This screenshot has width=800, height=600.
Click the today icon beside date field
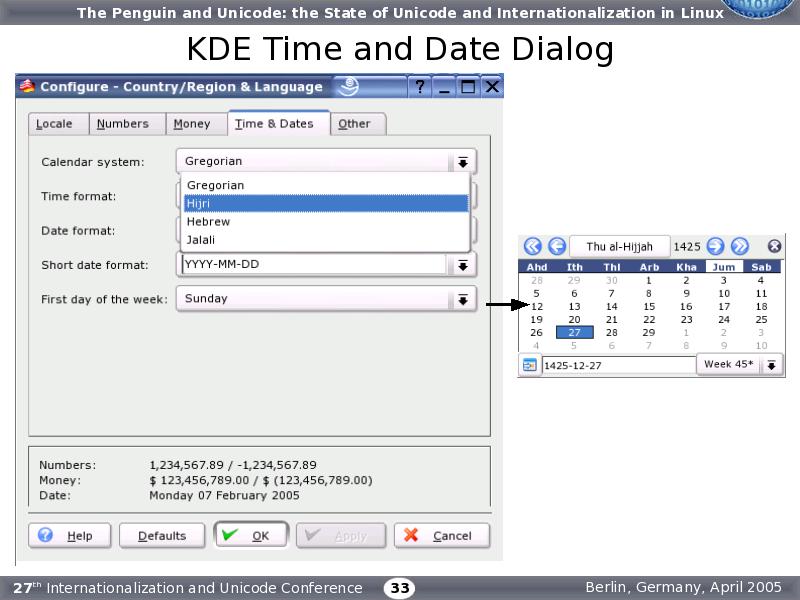point(529,365)
